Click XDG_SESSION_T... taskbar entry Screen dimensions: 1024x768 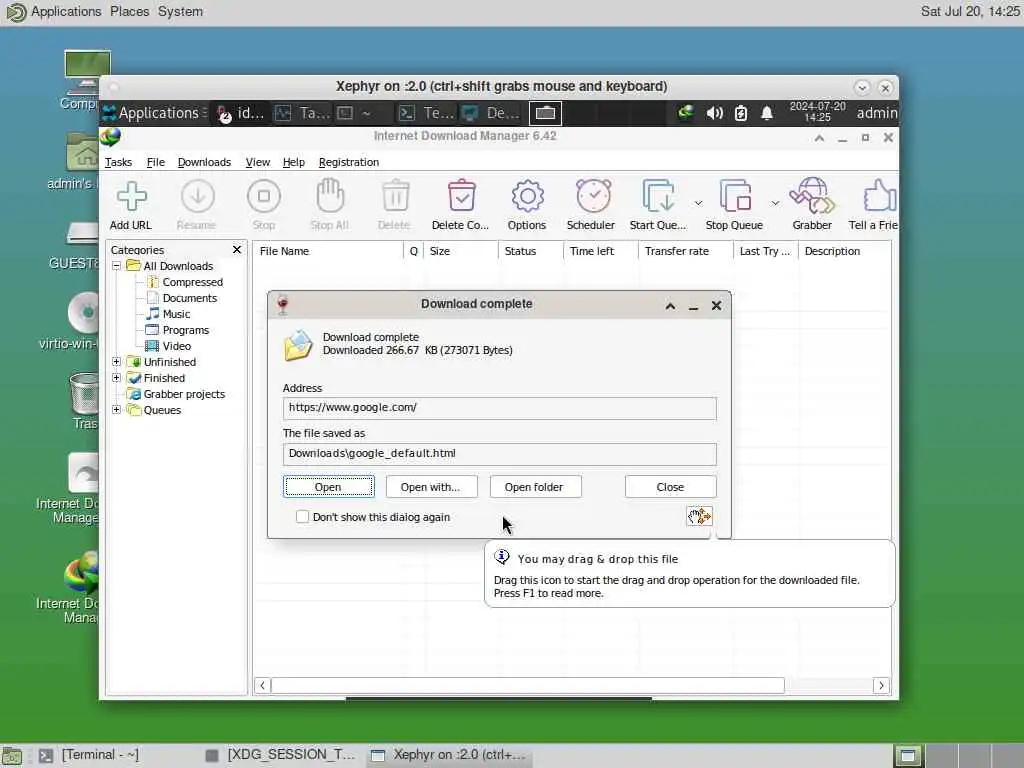(281, 755)
